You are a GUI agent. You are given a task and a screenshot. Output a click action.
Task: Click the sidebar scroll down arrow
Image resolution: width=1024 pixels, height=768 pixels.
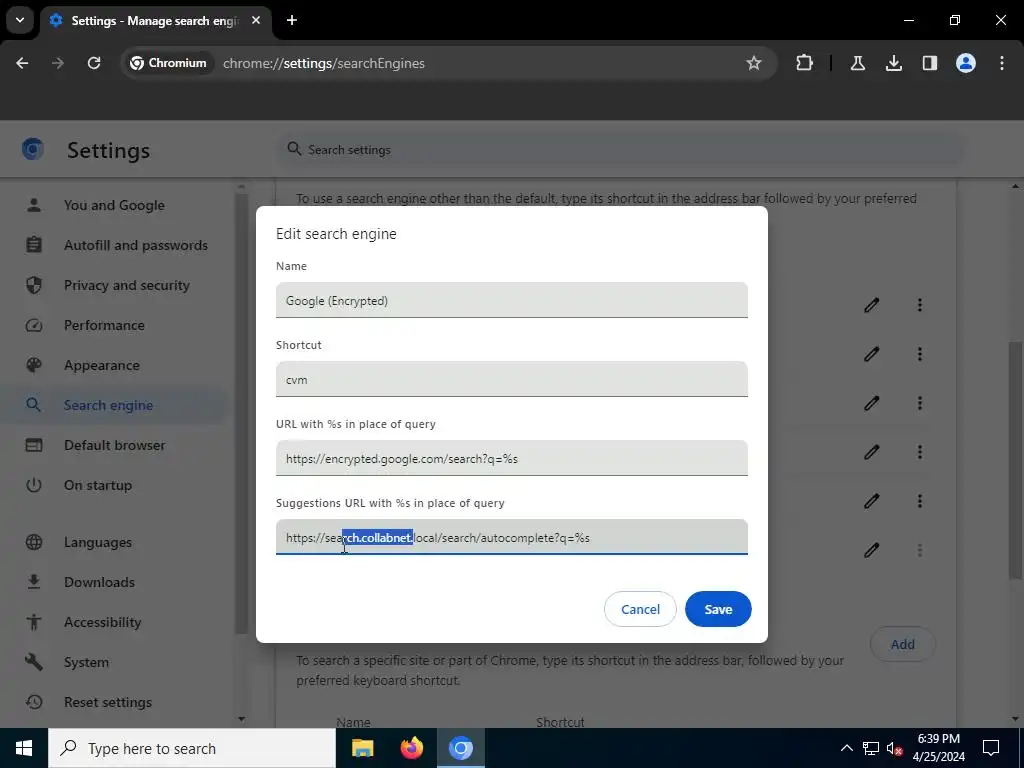pyautogui.click(x=242, y=718)
